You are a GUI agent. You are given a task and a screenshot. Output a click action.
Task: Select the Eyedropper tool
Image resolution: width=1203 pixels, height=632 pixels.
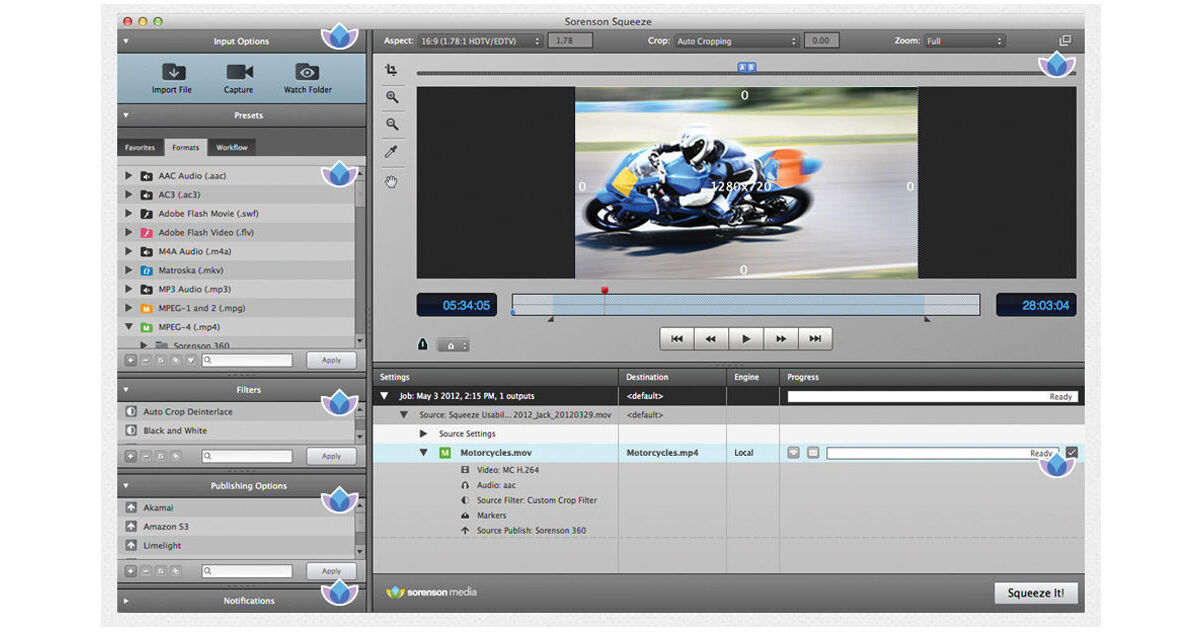pyautogui.click(x=392, y=152)
